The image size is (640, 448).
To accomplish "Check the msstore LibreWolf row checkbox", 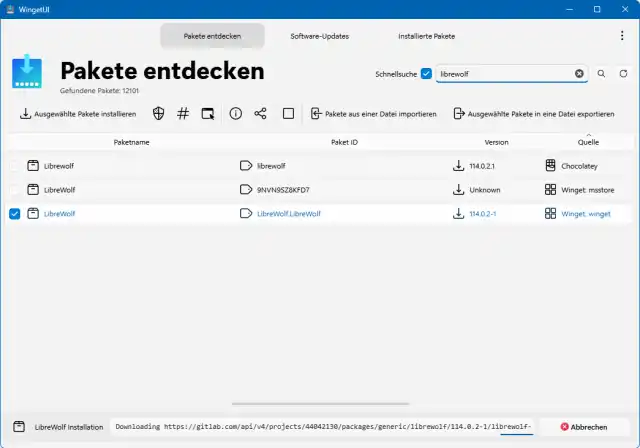I will 14,190.
